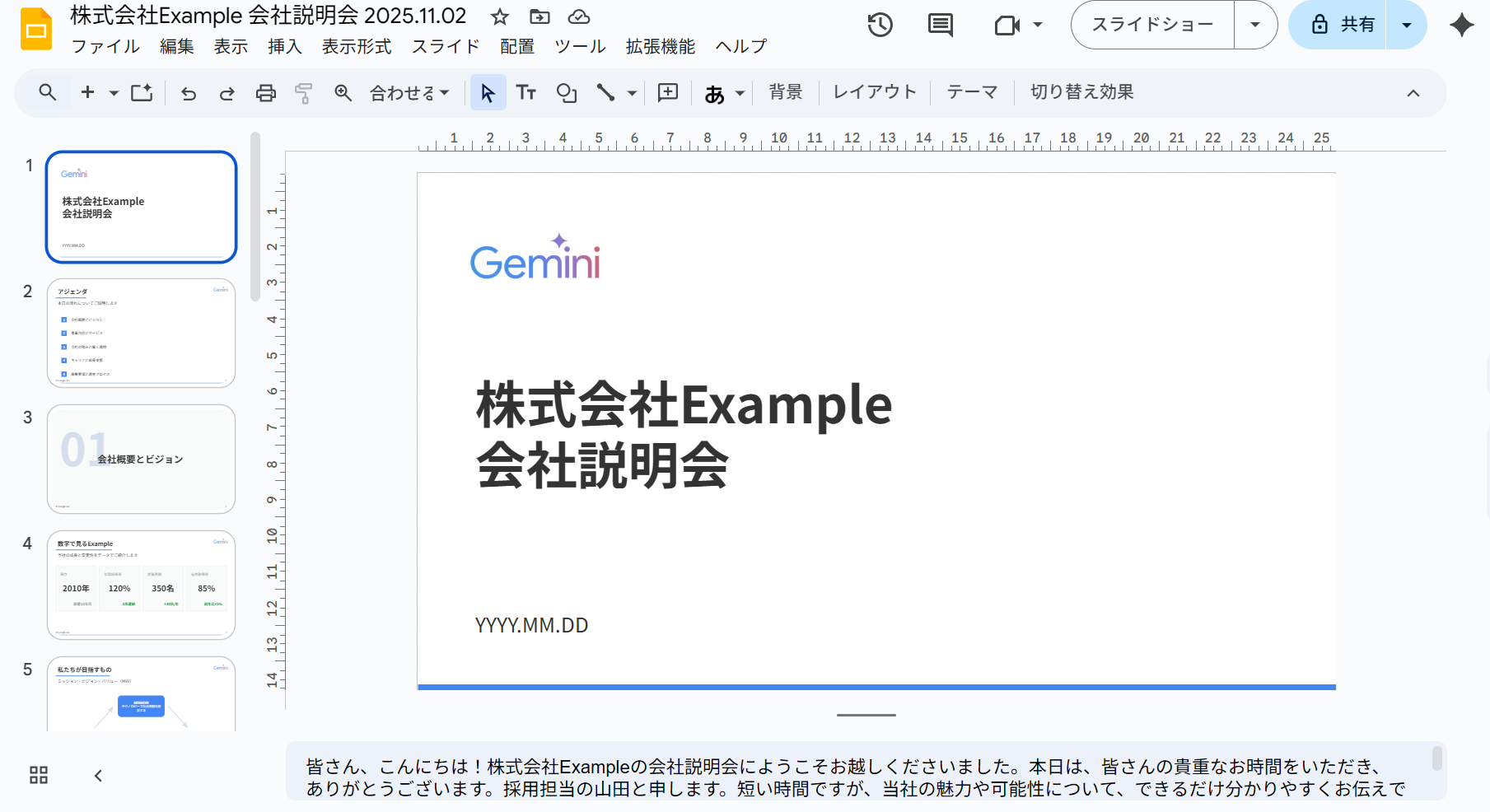Select the text box tool
The height and width of the screenshot is (812, 1490).
525,92
